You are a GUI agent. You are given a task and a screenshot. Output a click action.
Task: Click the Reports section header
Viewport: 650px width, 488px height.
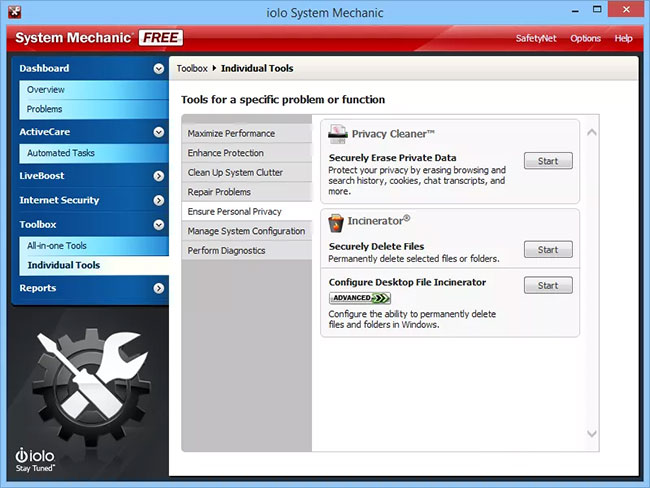click(90, 288)
